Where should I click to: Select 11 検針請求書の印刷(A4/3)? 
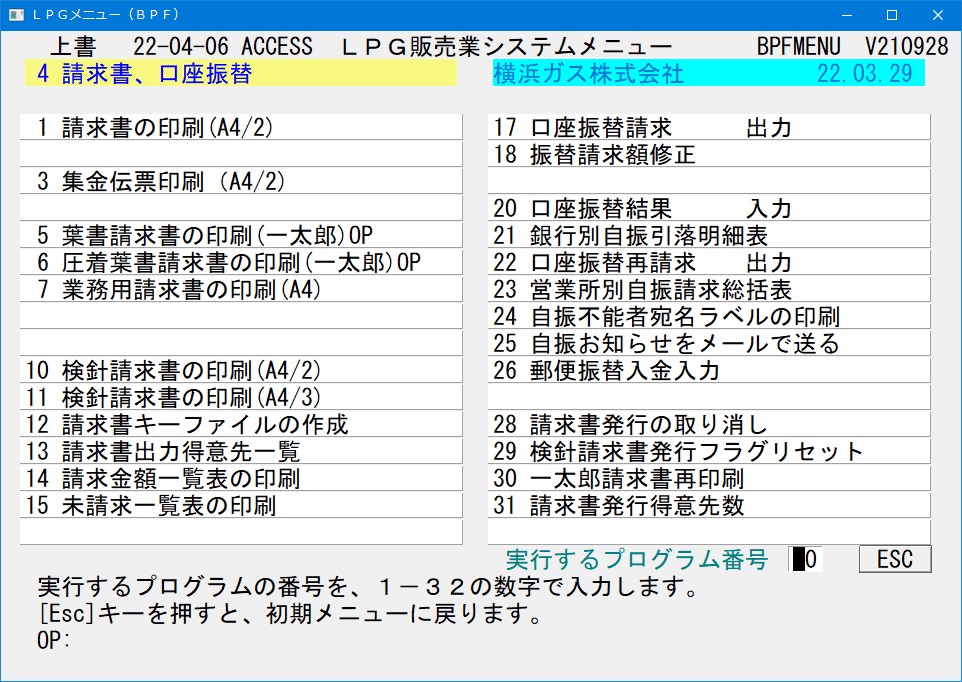241,397
